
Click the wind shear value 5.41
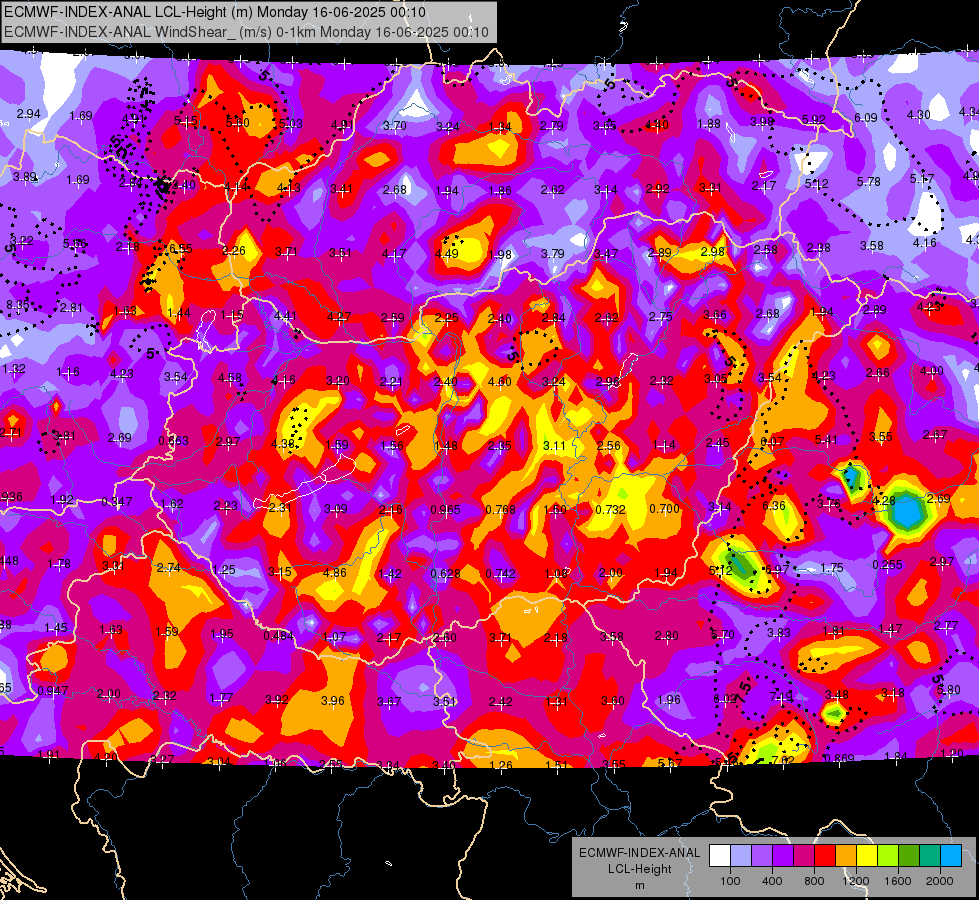coord(827,440)
